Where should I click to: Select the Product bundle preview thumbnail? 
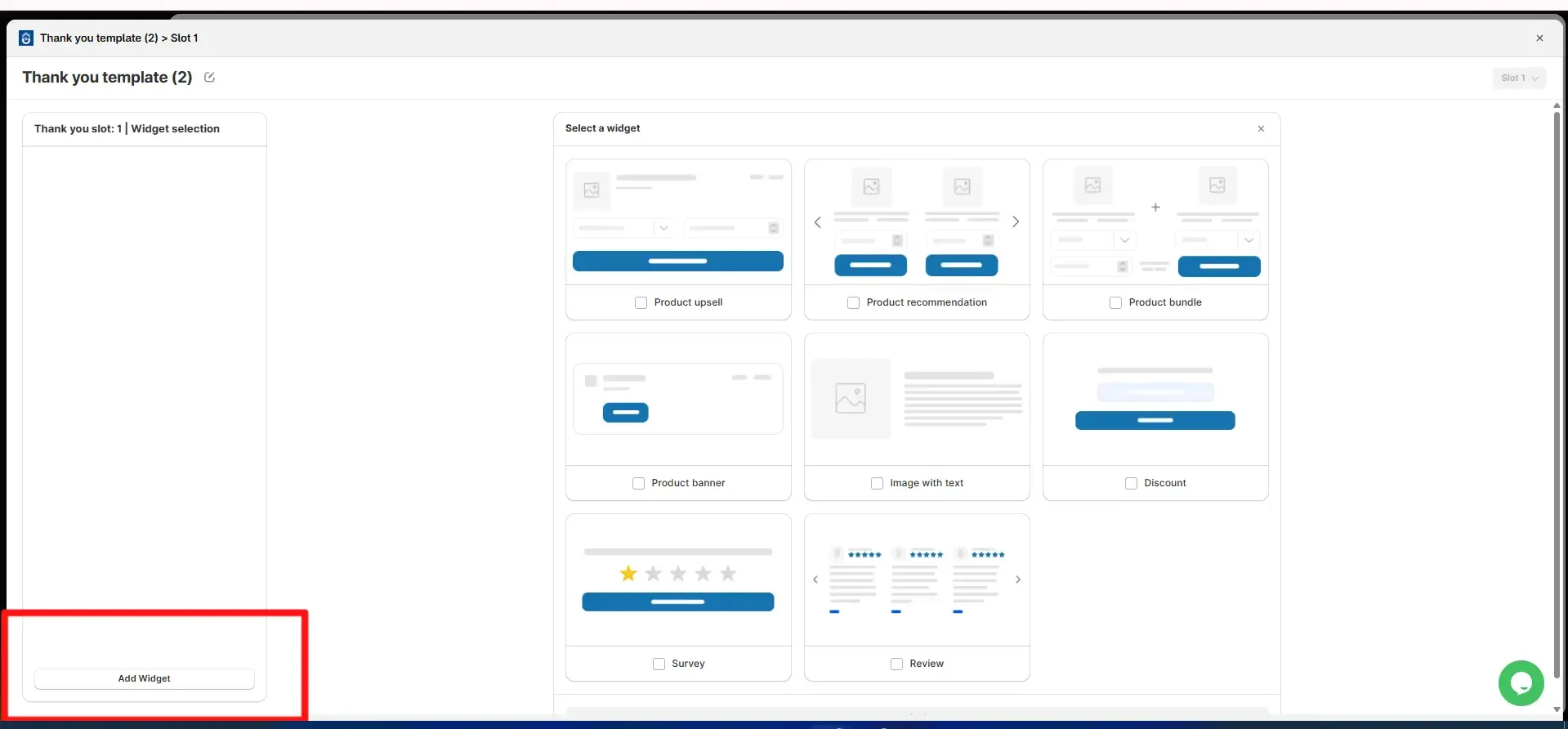[1155, 222]
